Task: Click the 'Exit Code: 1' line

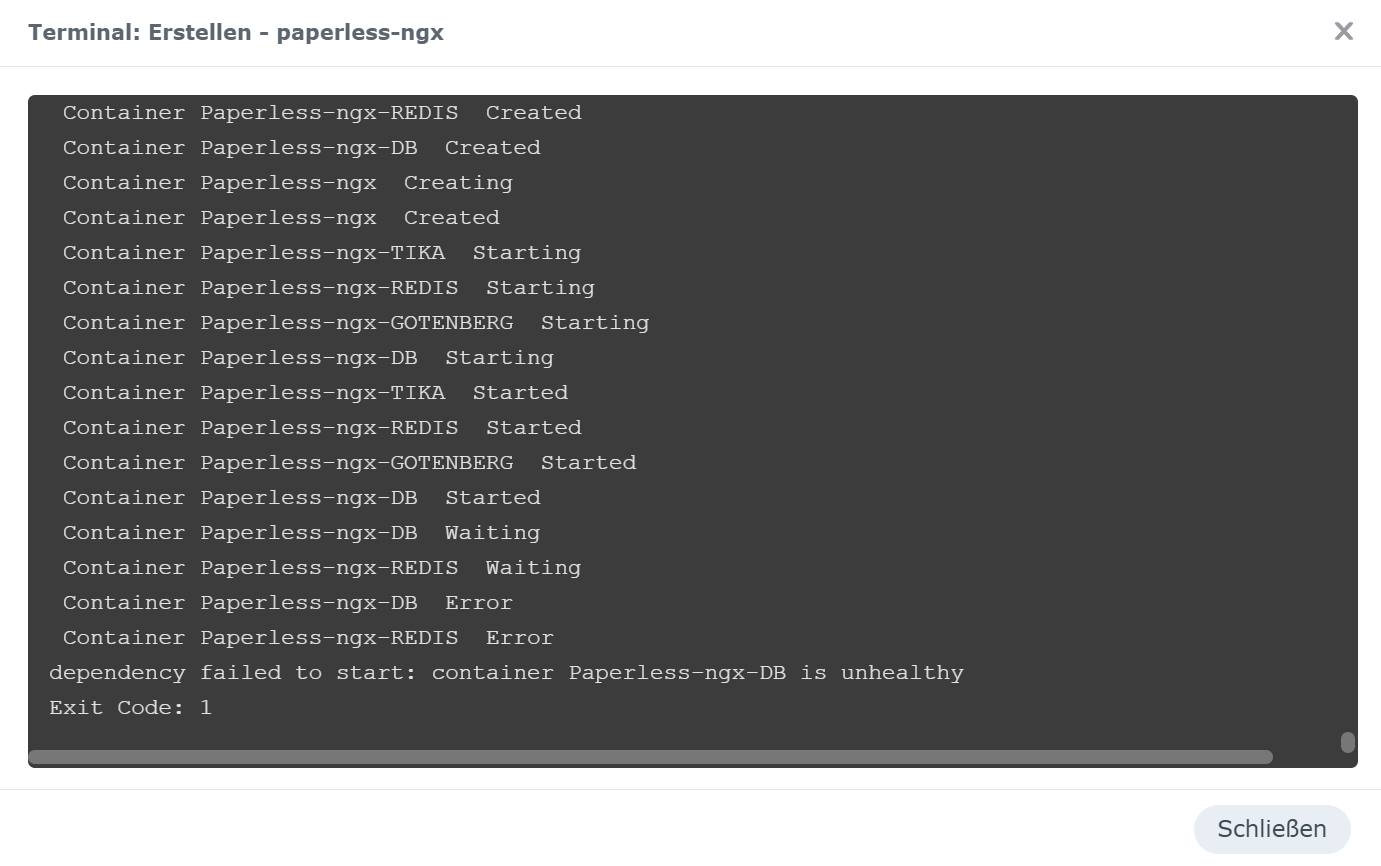Action: tap(130, 708)
